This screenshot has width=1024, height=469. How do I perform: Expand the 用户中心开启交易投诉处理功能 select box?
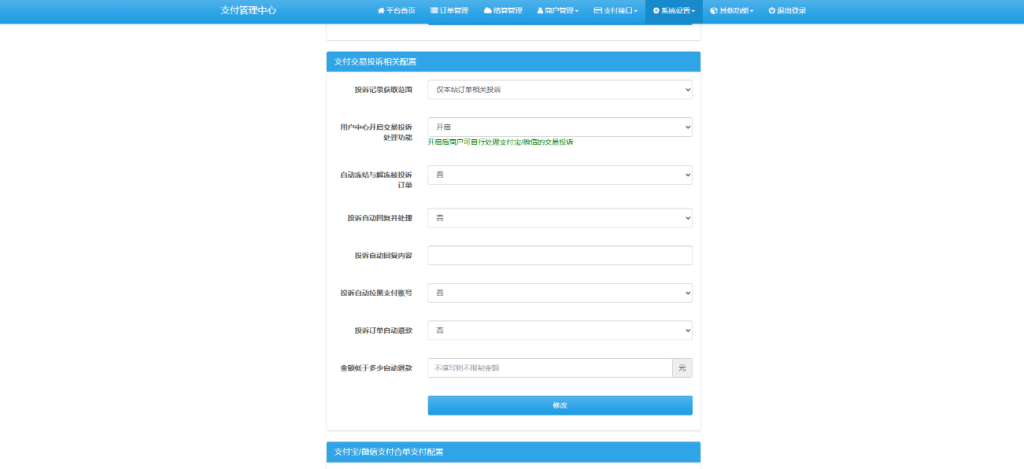(559, 127)
